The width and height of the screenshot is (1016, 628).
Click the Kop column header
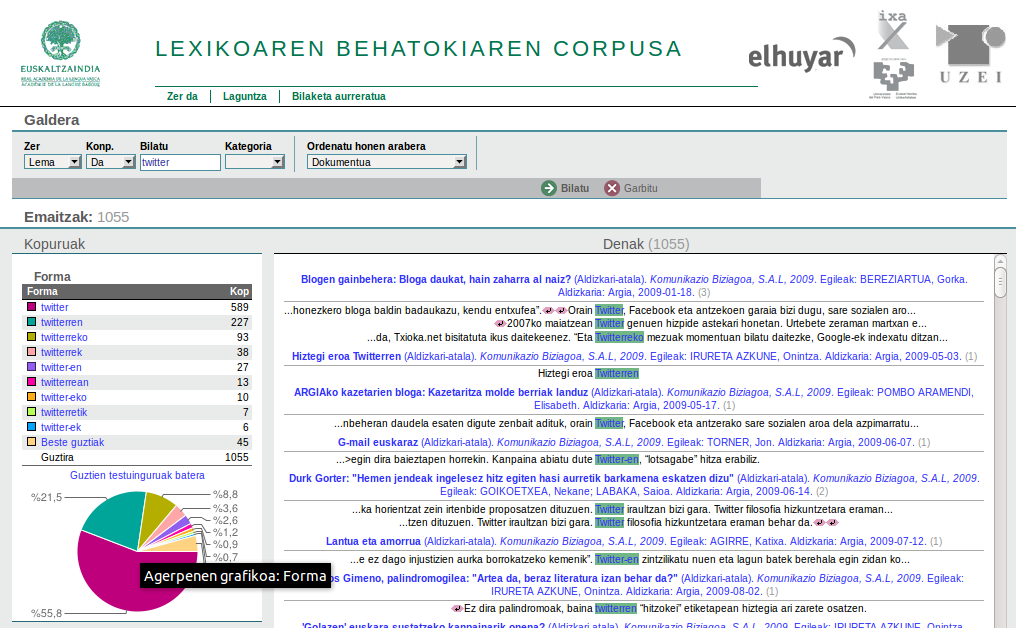coord(239,292)
